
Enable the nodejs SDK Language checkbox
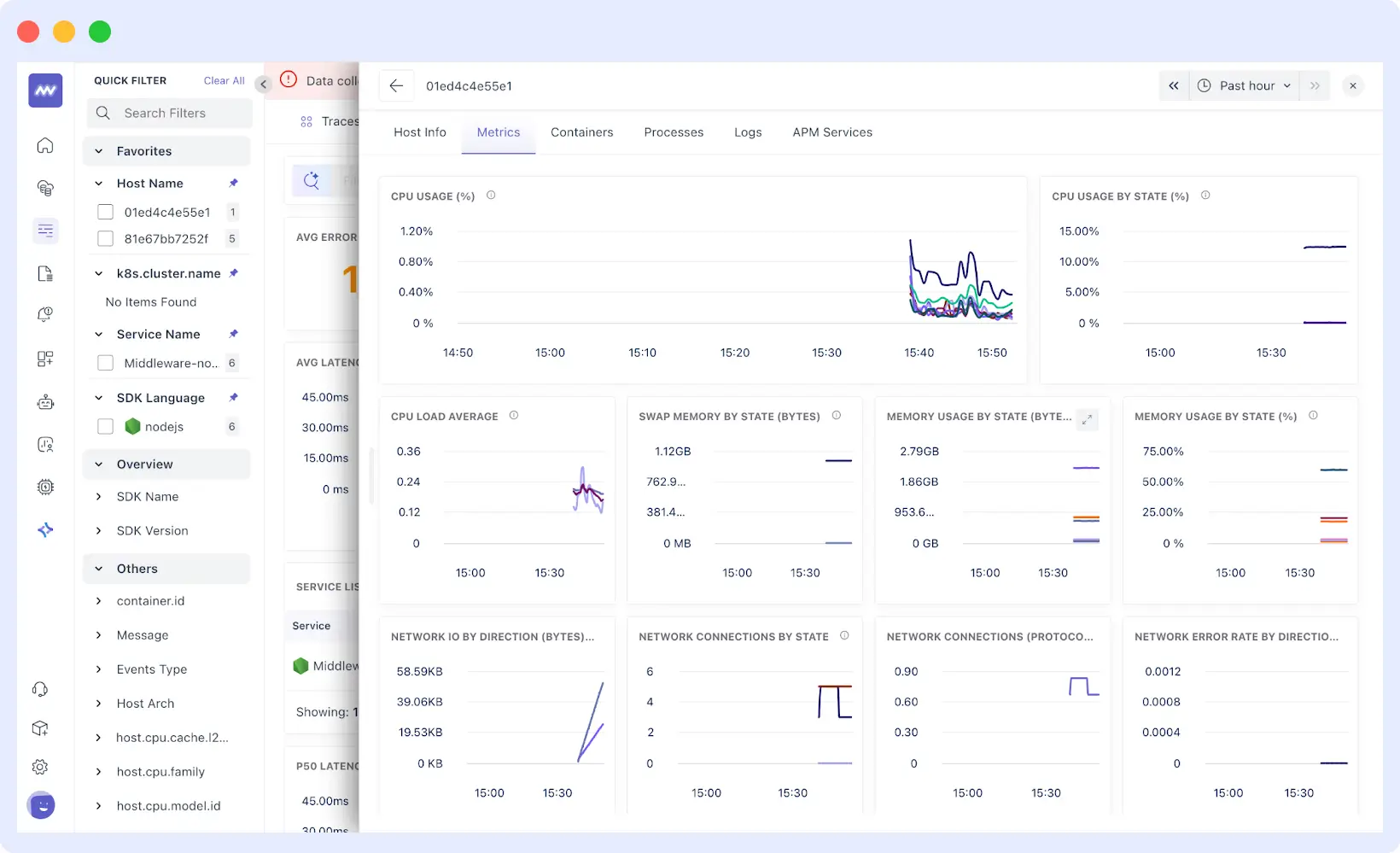click(x=105, y=426)
